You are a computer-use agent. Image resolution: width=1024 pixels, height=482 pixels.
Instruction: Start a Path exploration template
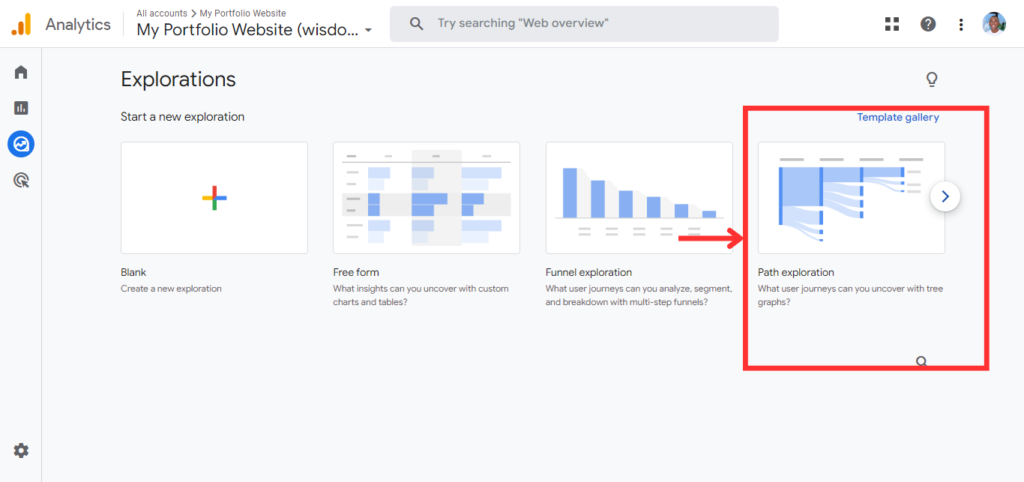point(851,198)
